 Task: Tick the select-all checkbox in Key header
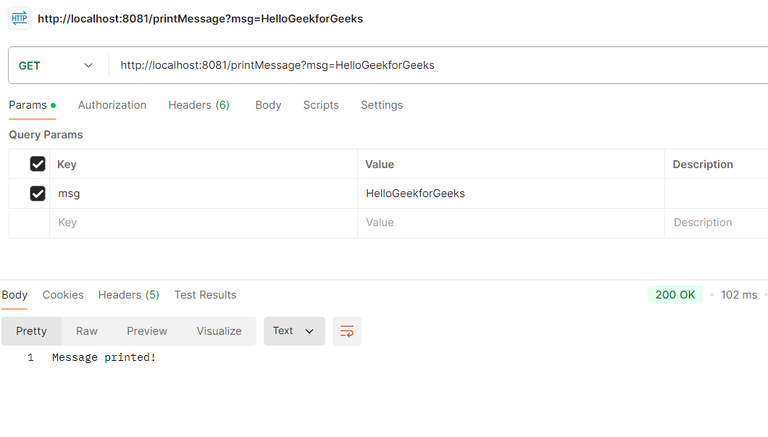38,164
